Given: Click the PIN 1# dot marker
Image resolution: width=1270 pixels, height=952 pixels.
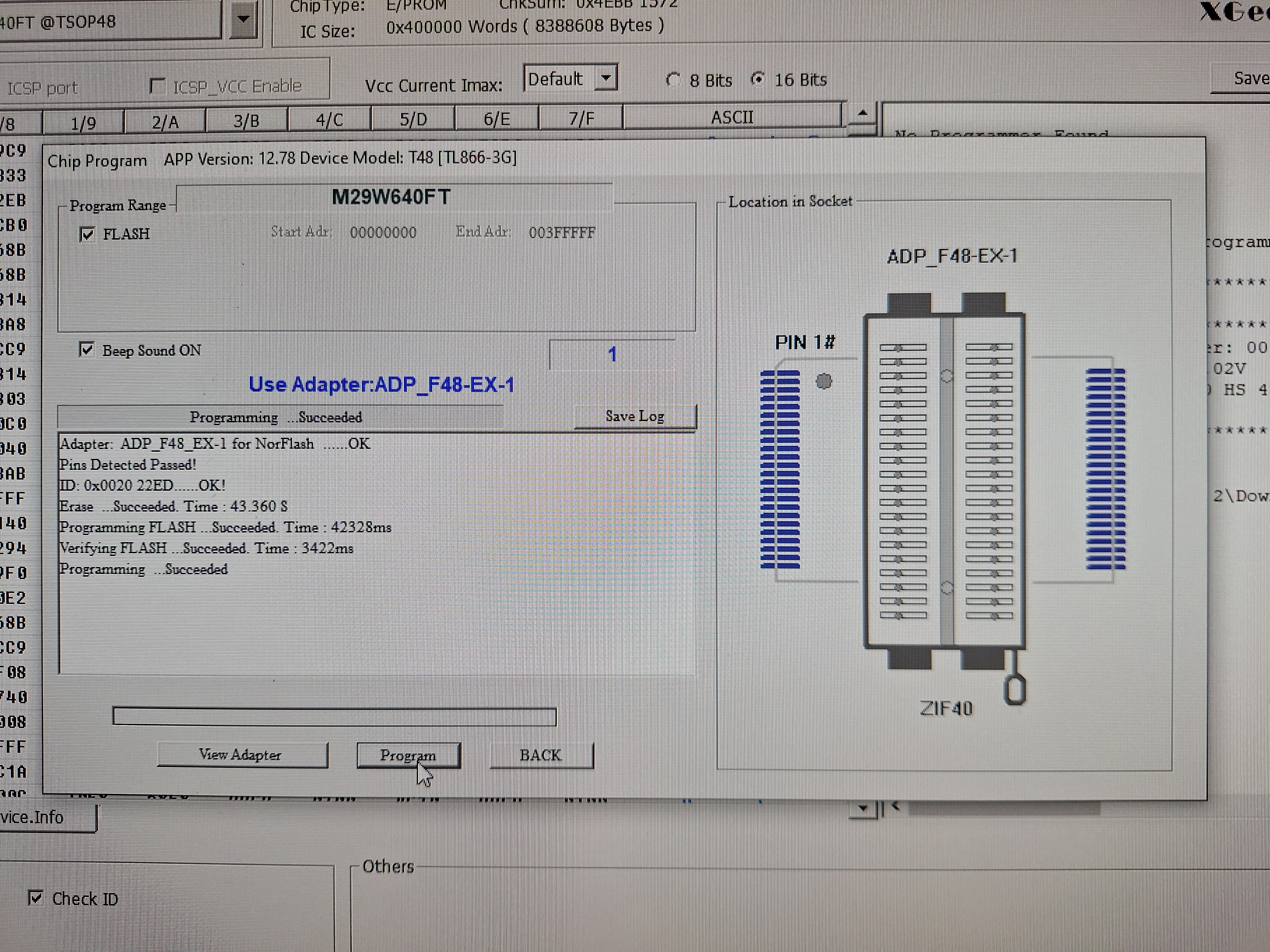Looking at the screenshot, I should (x=823, y=381).
